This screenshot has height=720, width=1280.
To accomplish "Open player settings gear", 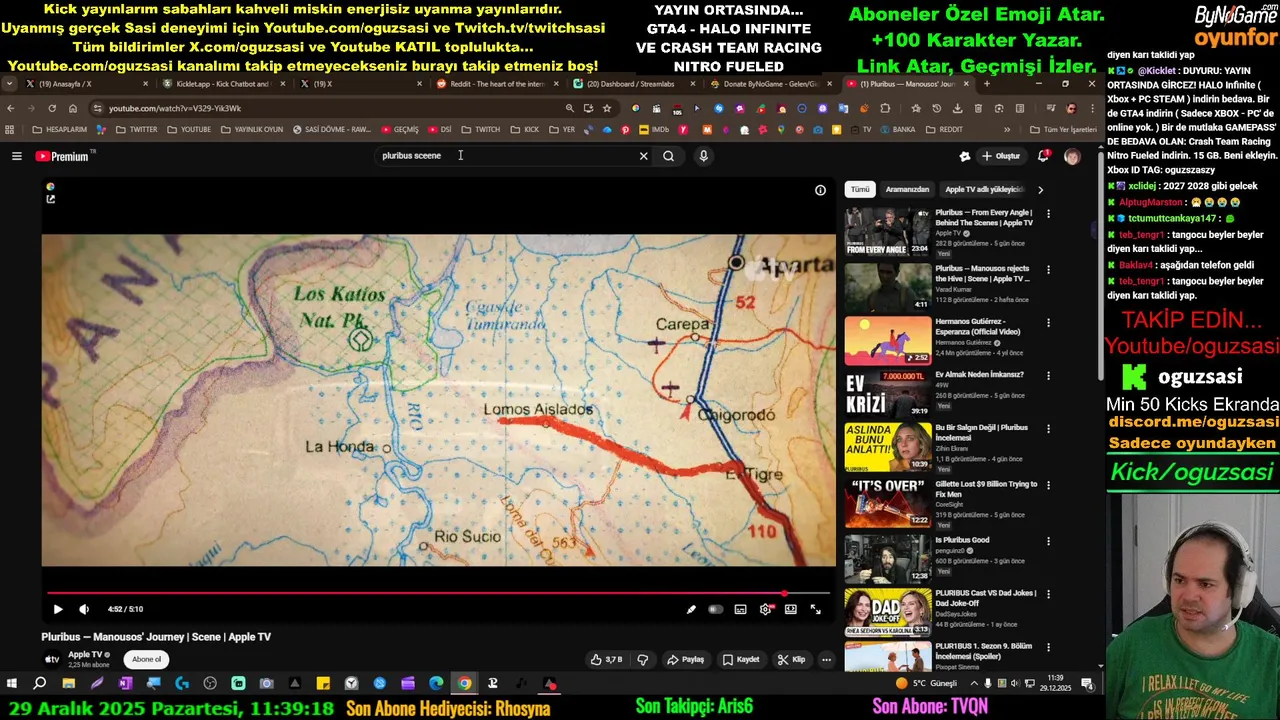I will 766,609.
